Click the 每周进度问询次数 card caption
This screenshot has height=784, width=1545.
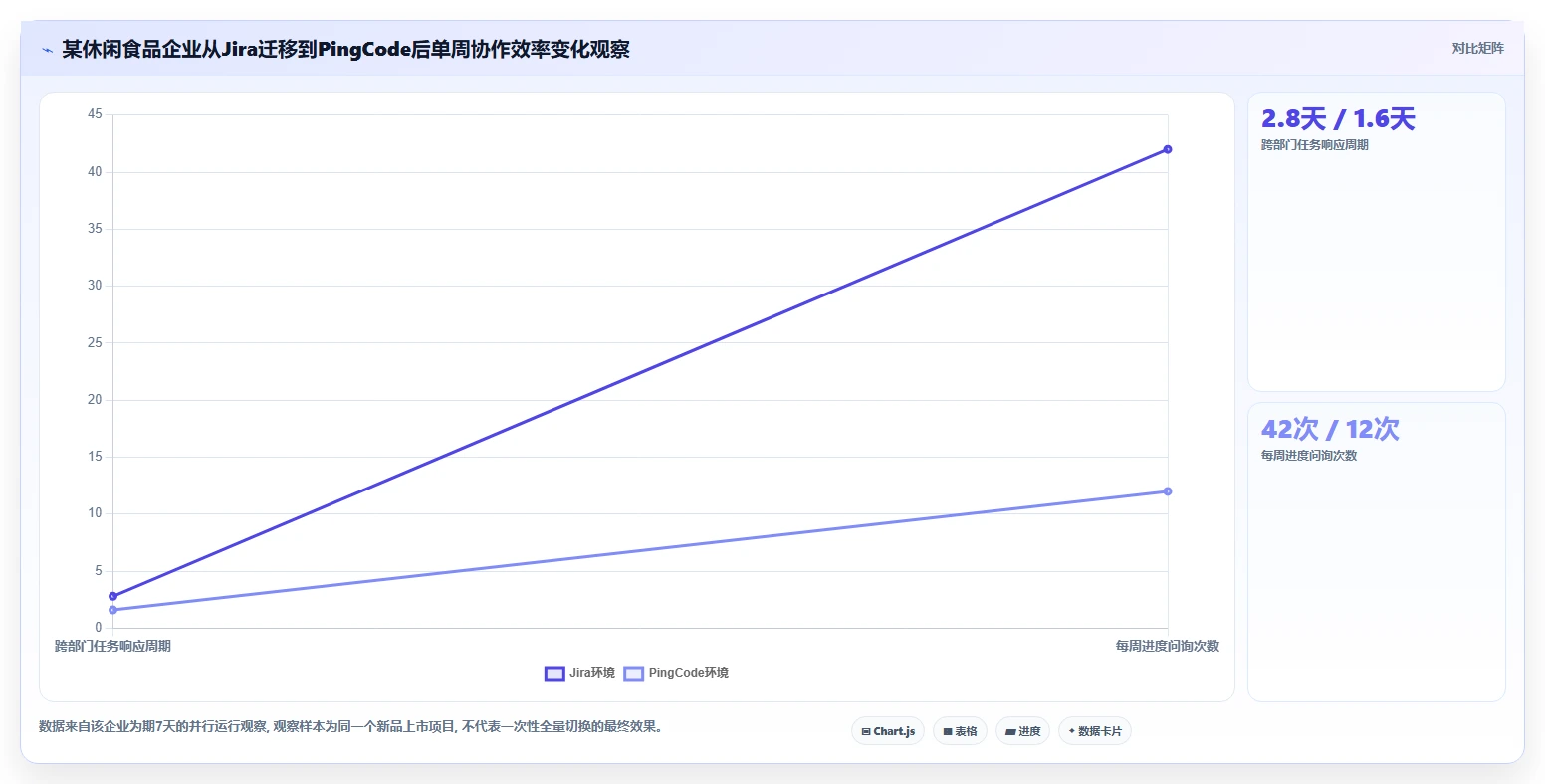pyautogui.click(x=1309, y=456)
